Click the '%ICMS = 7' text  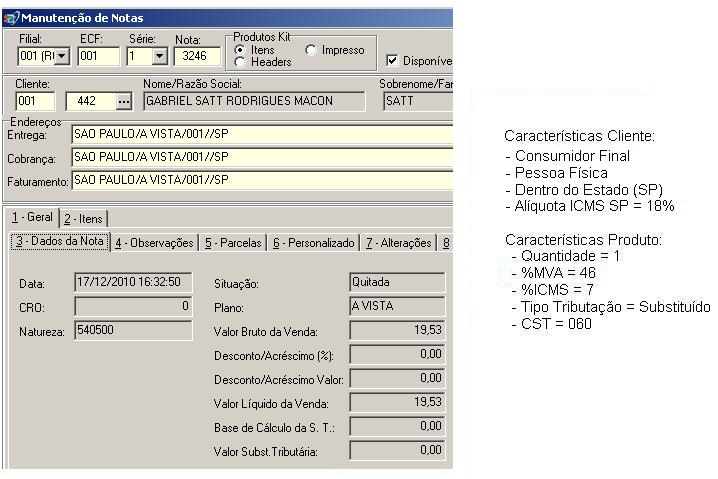point(557,290)
